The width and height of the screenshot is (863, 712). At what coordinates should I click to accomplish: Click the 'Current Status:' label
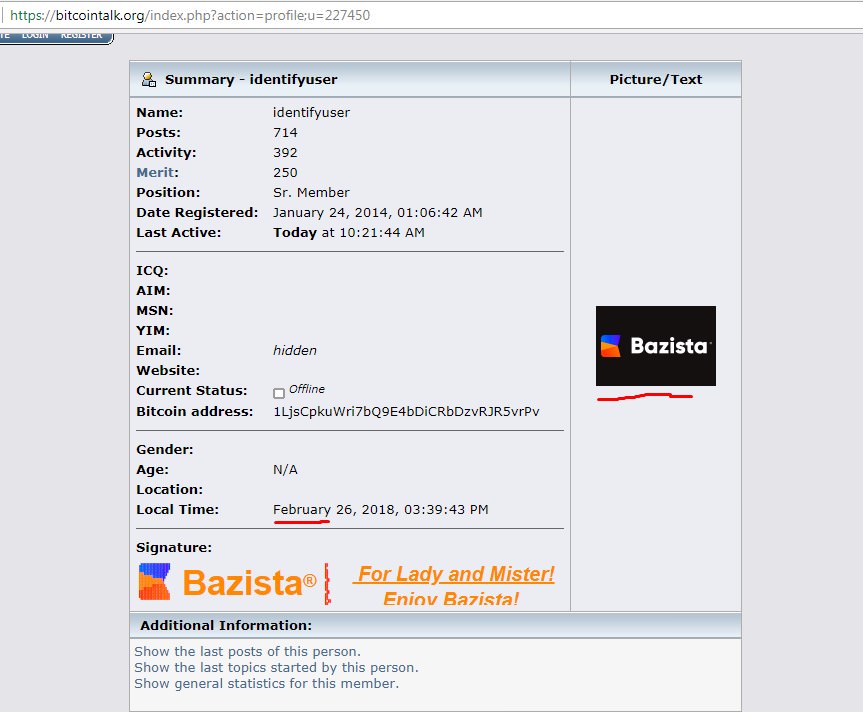(192, 391)
